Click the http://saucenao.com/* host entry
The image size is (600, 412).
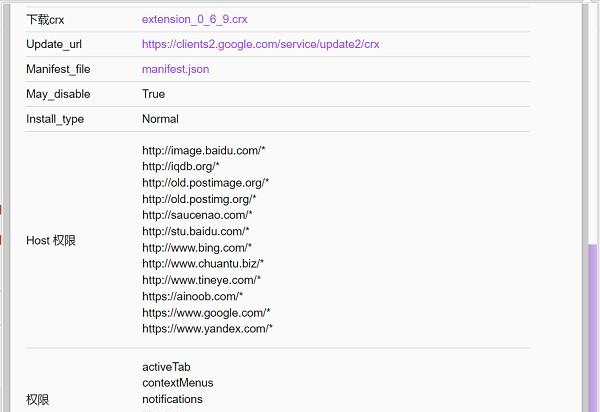click(x=197, y=215)
